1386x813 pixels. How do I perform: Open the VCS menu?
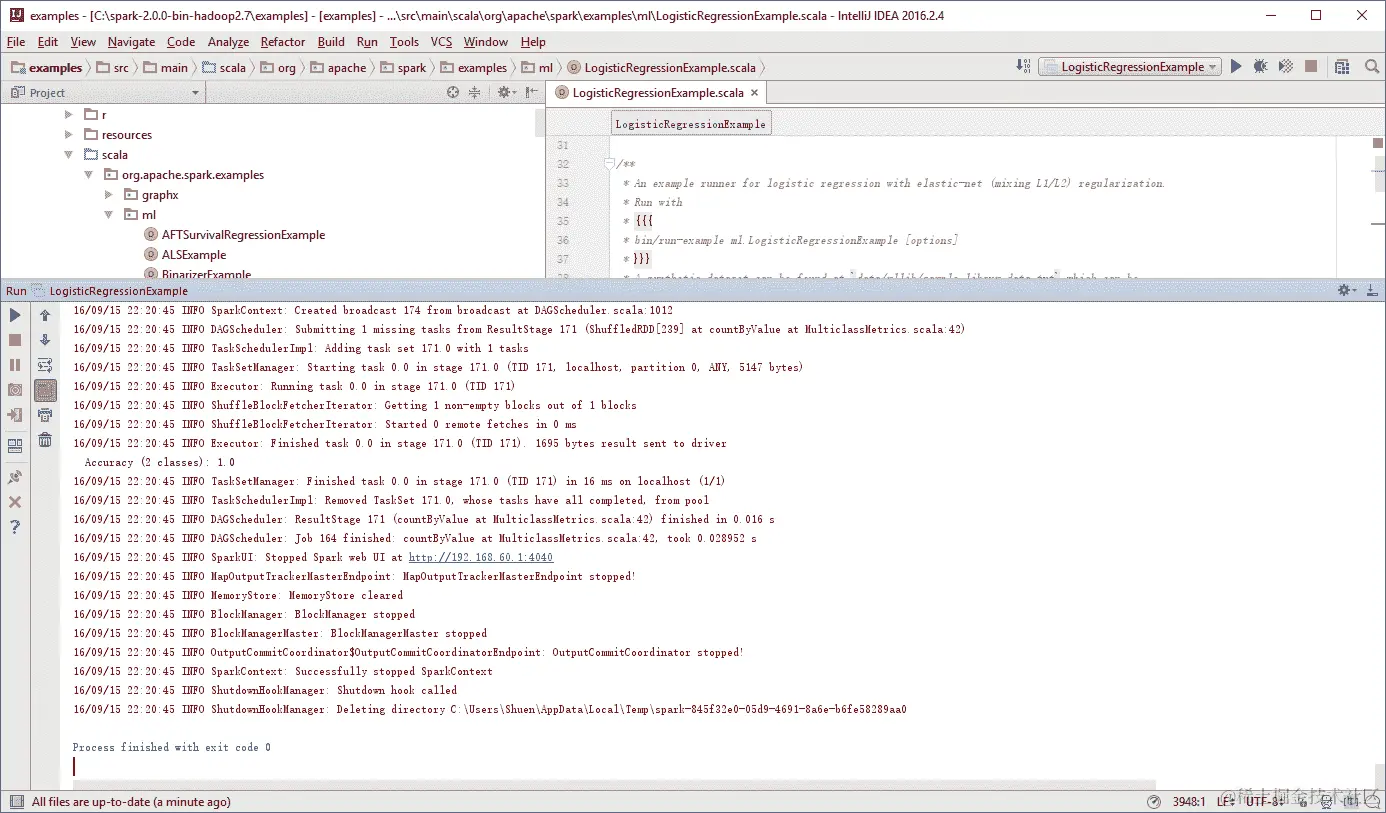coord(441,42)
